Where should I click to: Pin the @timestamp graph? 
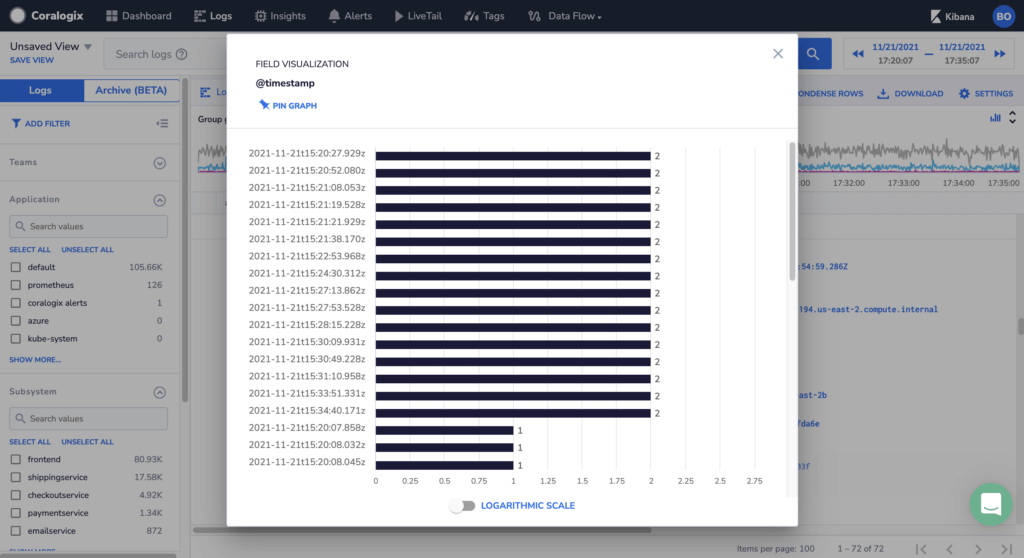click(288, 105)
